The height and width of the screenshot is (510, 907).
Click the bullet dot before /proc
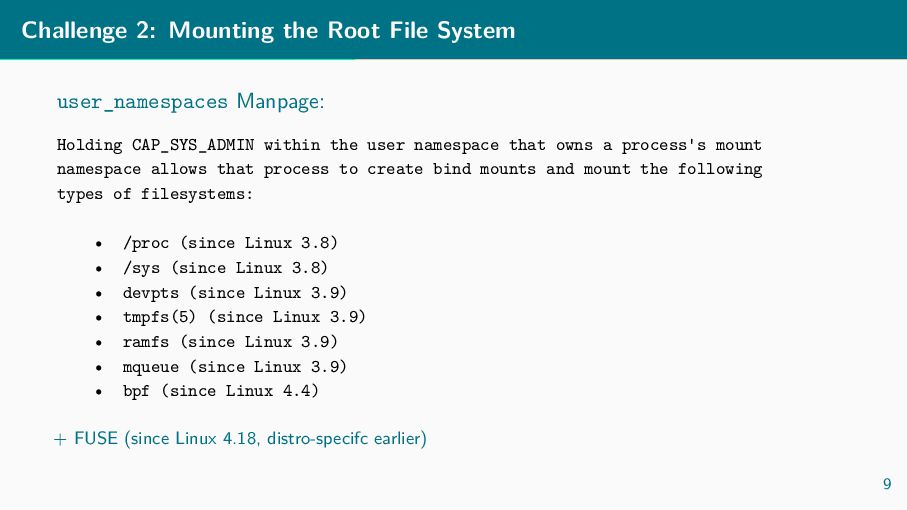[x=99, y=245]
